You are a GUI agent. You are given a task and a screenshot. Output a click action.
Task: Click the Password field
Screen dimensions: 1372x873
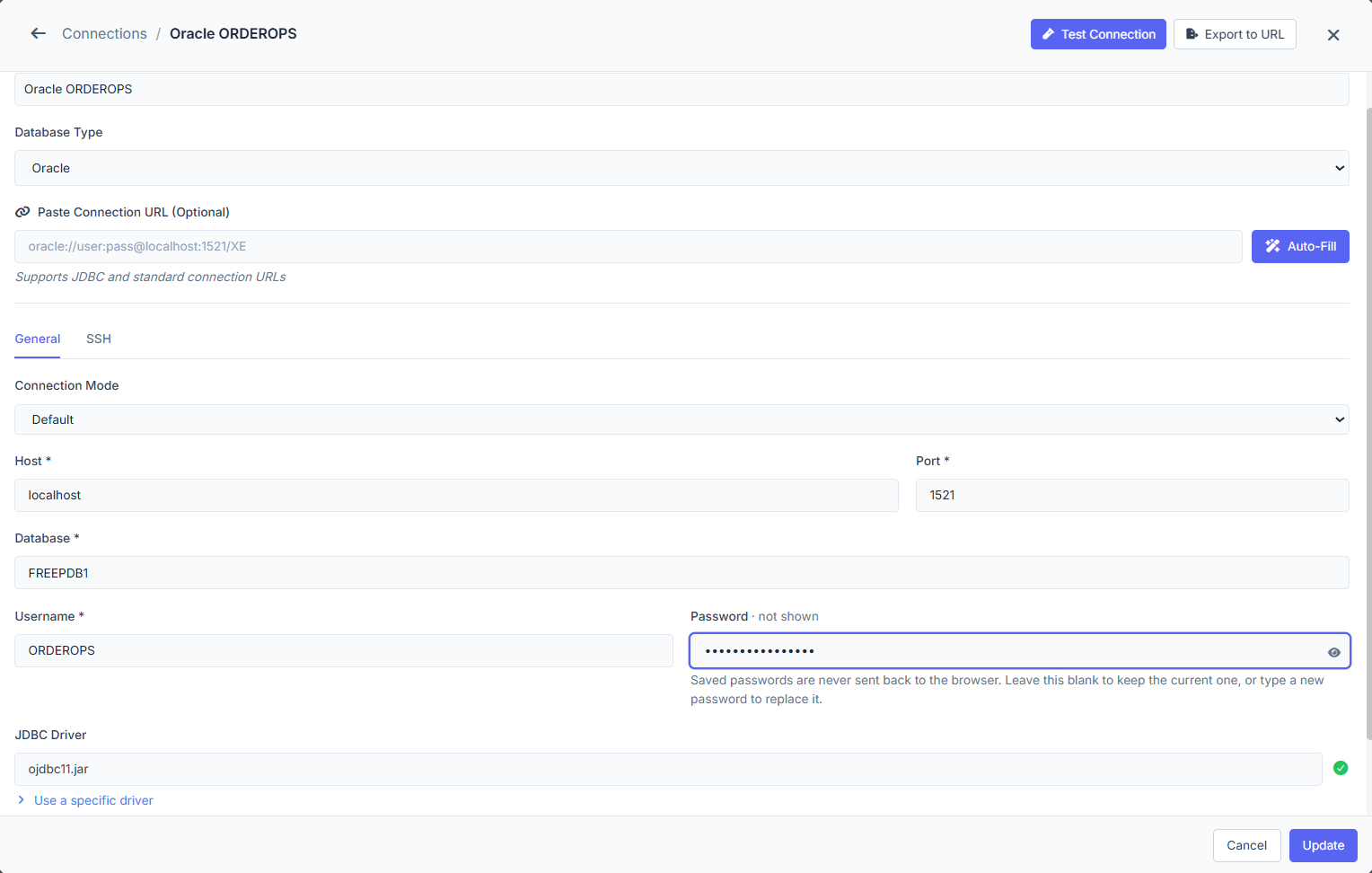click(x=1020, y=651)
